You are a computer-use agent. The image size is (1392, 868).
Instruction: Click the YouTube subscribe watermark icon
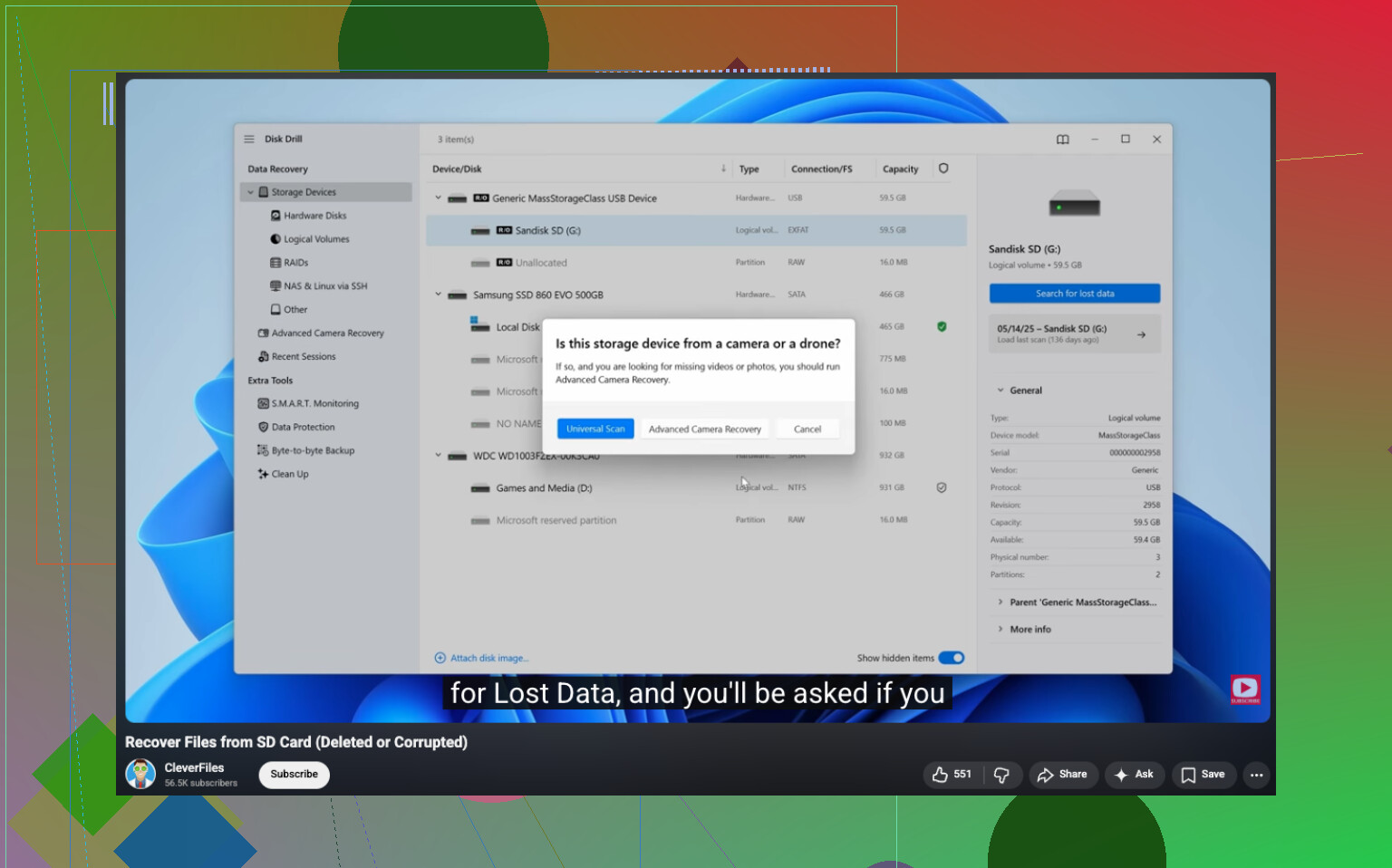point(1245,690)
